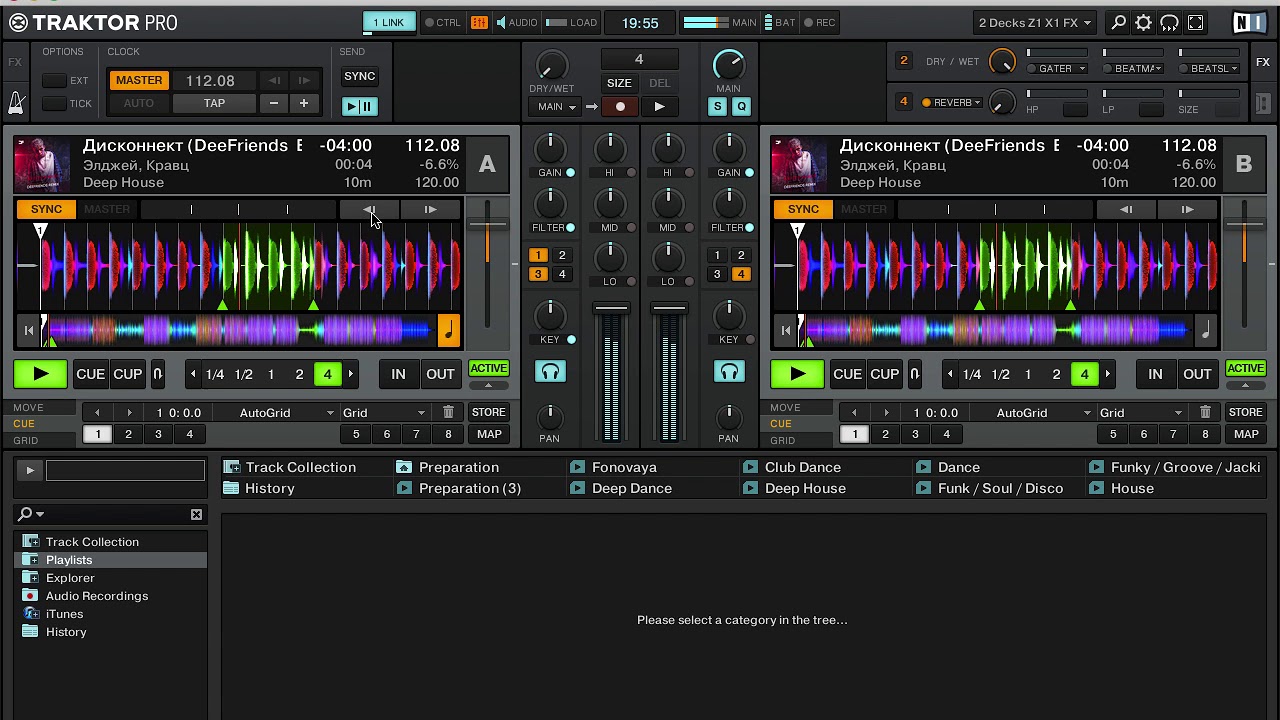Click the search magnifier in header
The image size is (1280, 720).
[x=1118, y=22]
